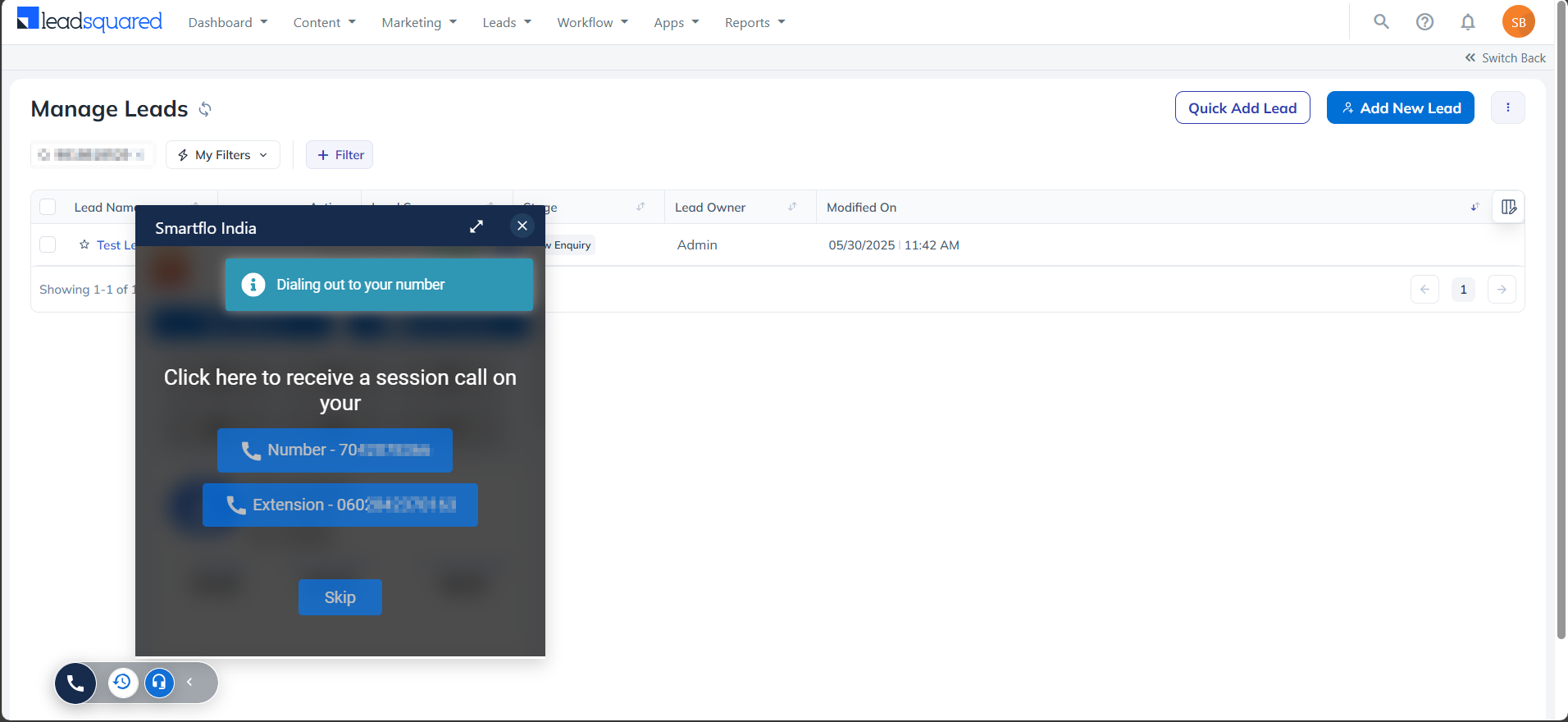This screenshot has width=1568, height=722.
Task: Select page 1 in pagination
Action: (1463, 290)
